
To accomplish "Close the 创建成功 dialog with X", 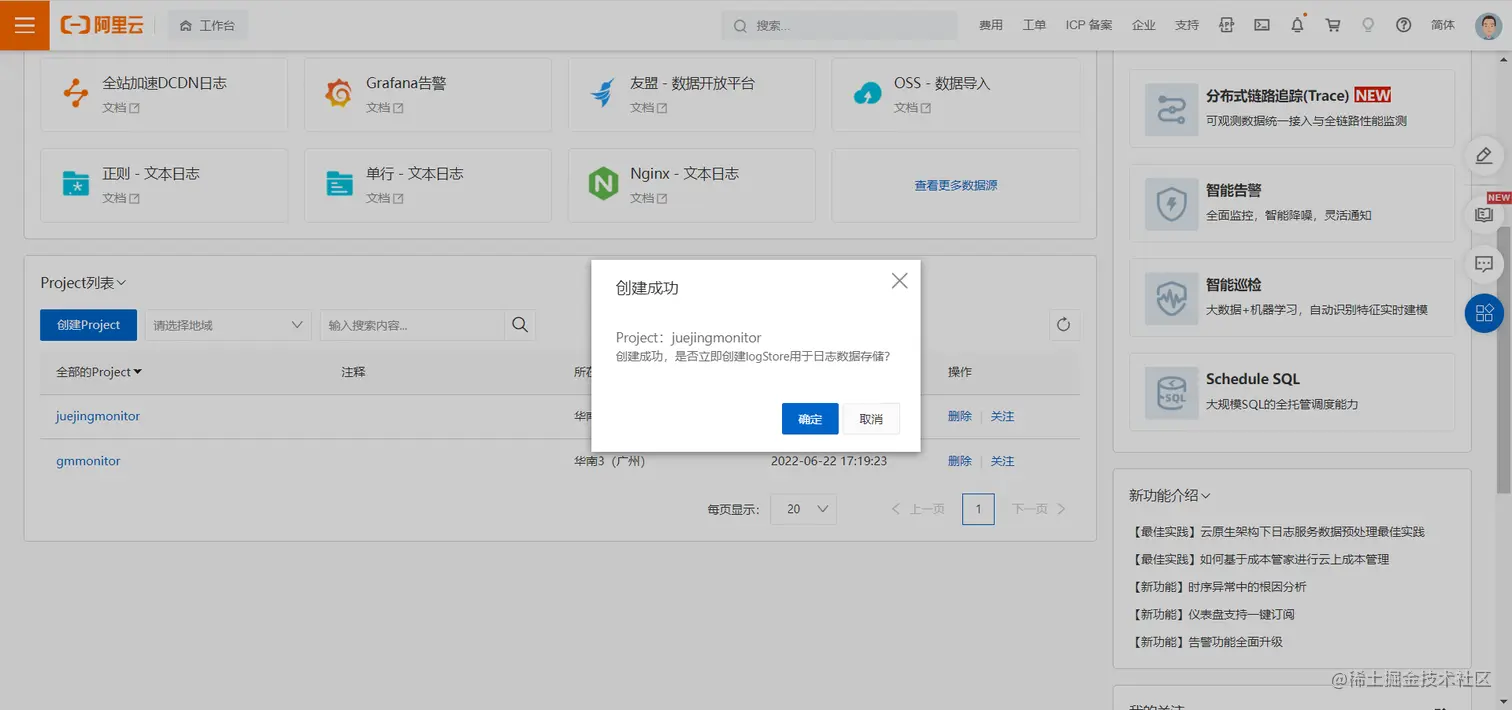I will click(899, 281).
